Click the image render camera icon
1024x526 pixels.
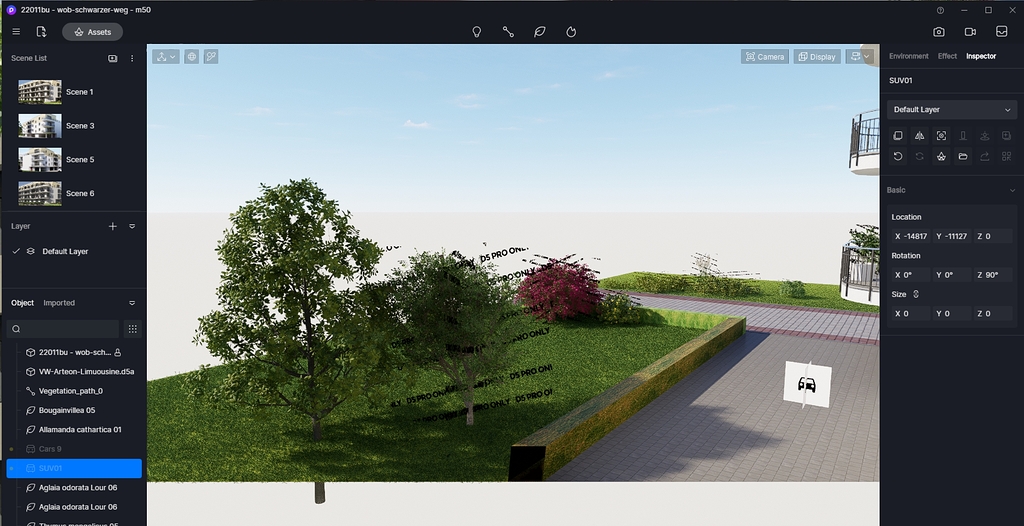[938, 32]
